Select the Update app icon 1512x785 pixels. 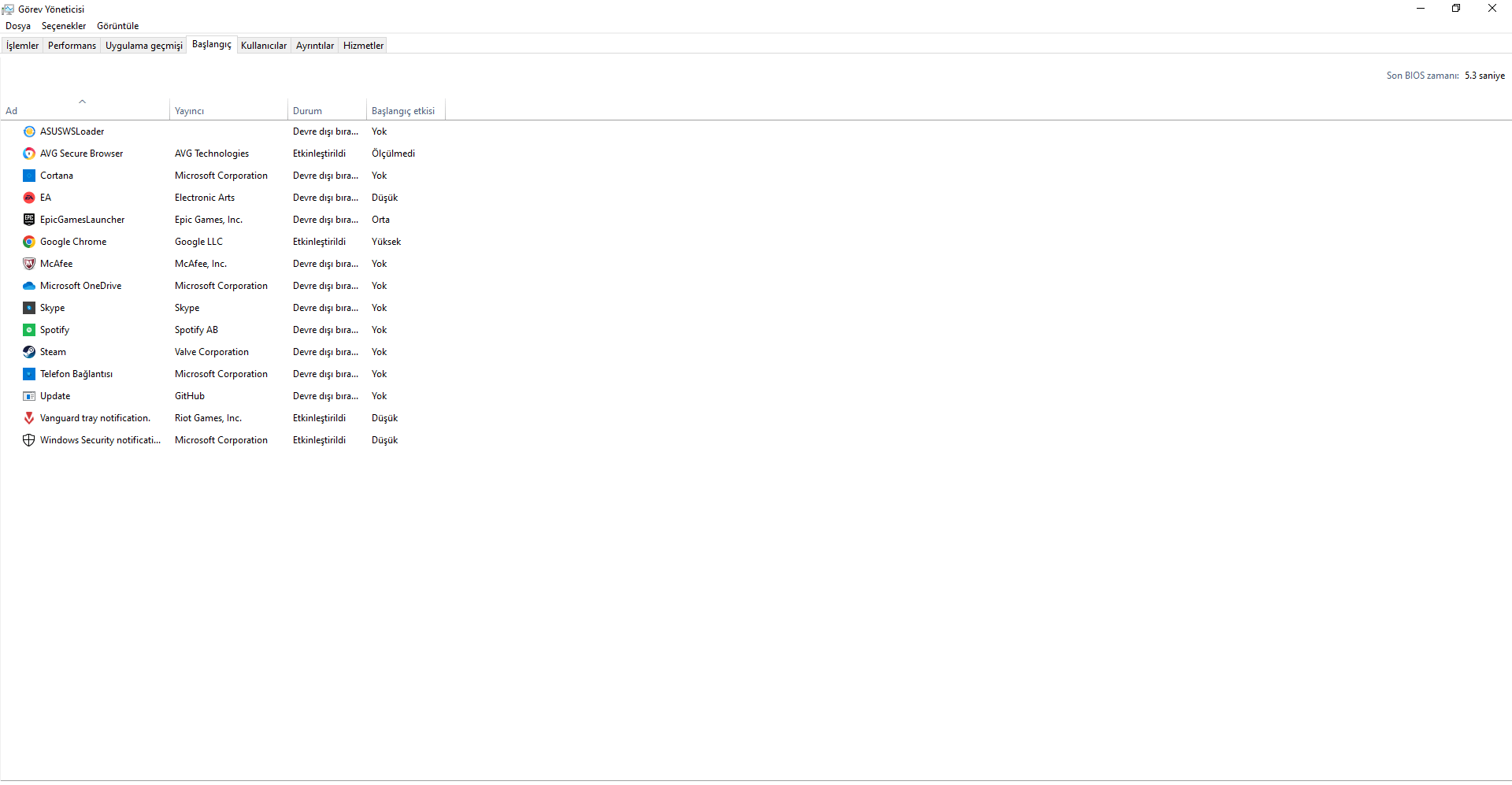29,396
